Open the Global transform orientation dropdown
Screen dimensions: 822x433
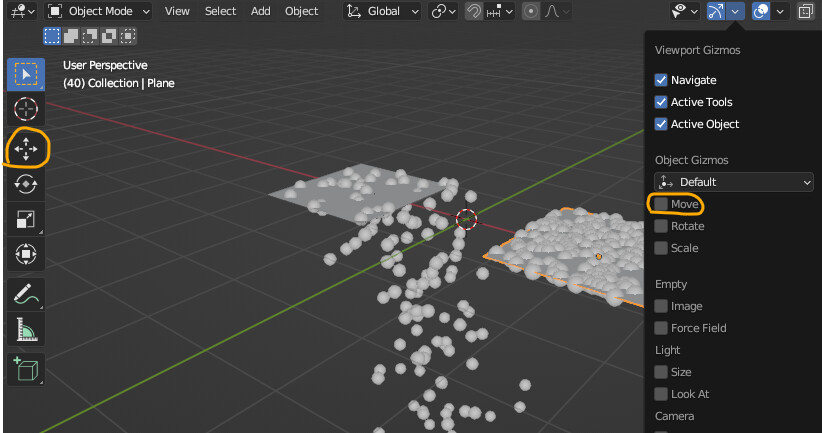[x=382, y=11]
